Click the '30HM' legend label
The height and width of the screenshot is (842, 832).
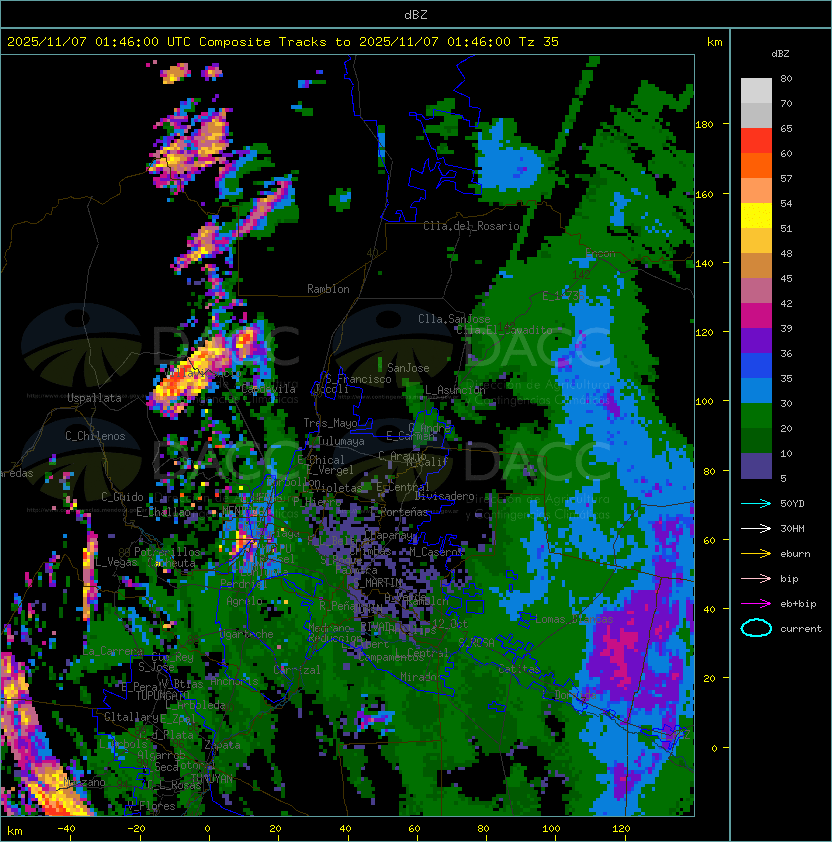pos(792,528)
